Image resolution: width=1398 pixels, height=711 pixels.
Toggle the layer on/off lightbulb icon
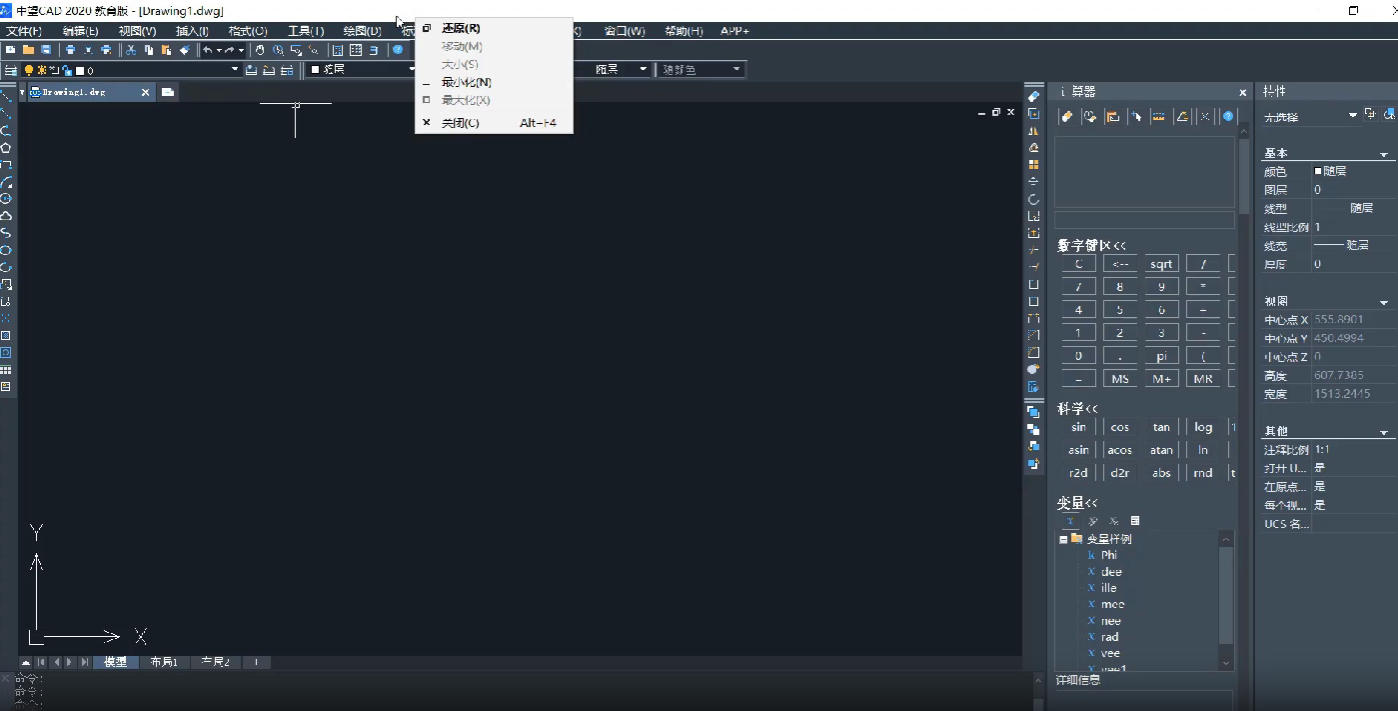tap(29, 70)
